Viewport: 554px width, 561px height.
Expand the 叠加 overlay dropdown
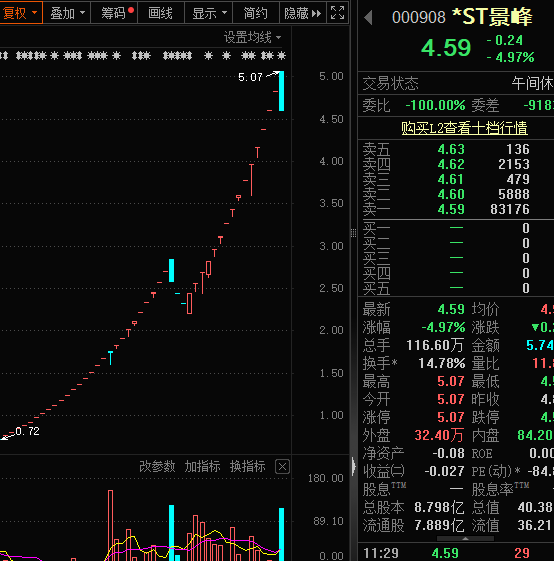tap(67, 13)
